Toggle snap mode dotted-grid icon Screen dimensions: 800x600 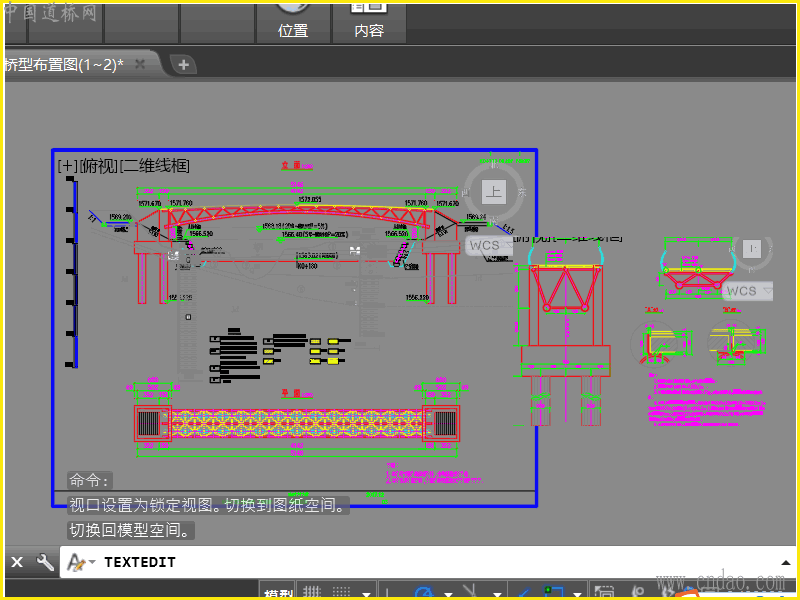[x=341, y=592]
